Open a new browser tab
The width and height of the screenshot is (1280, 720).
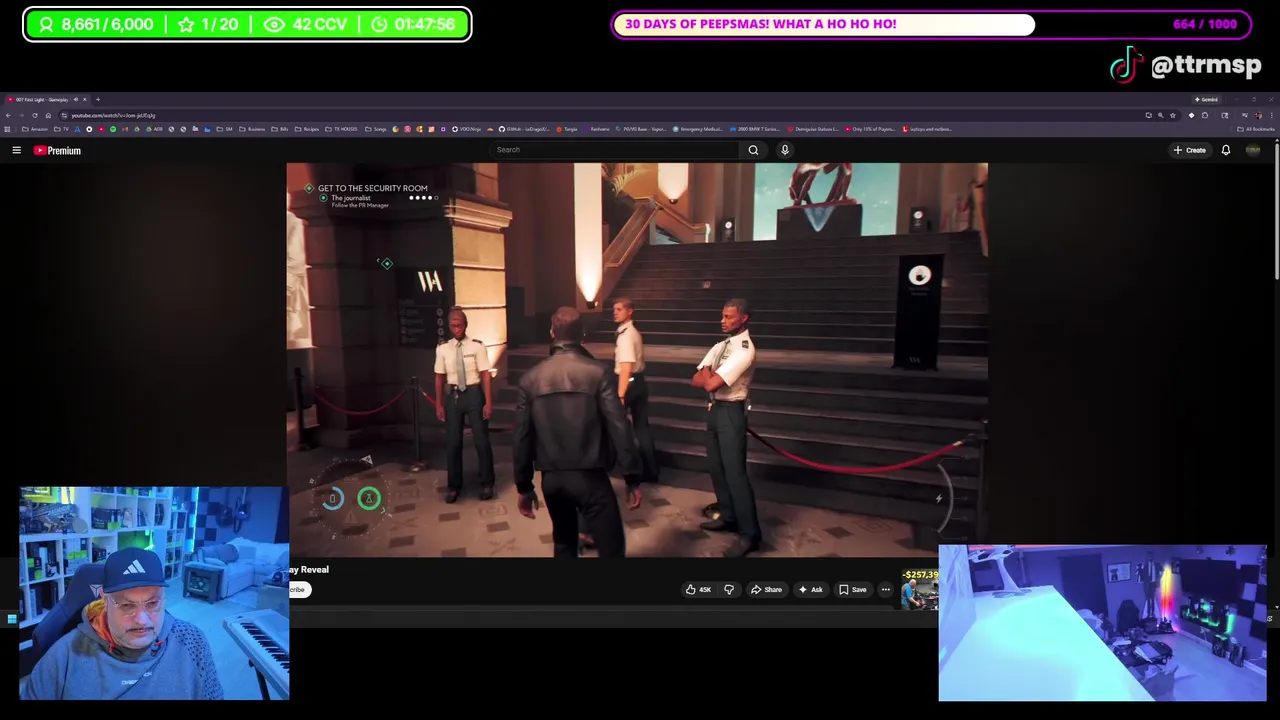coord(98,100)
